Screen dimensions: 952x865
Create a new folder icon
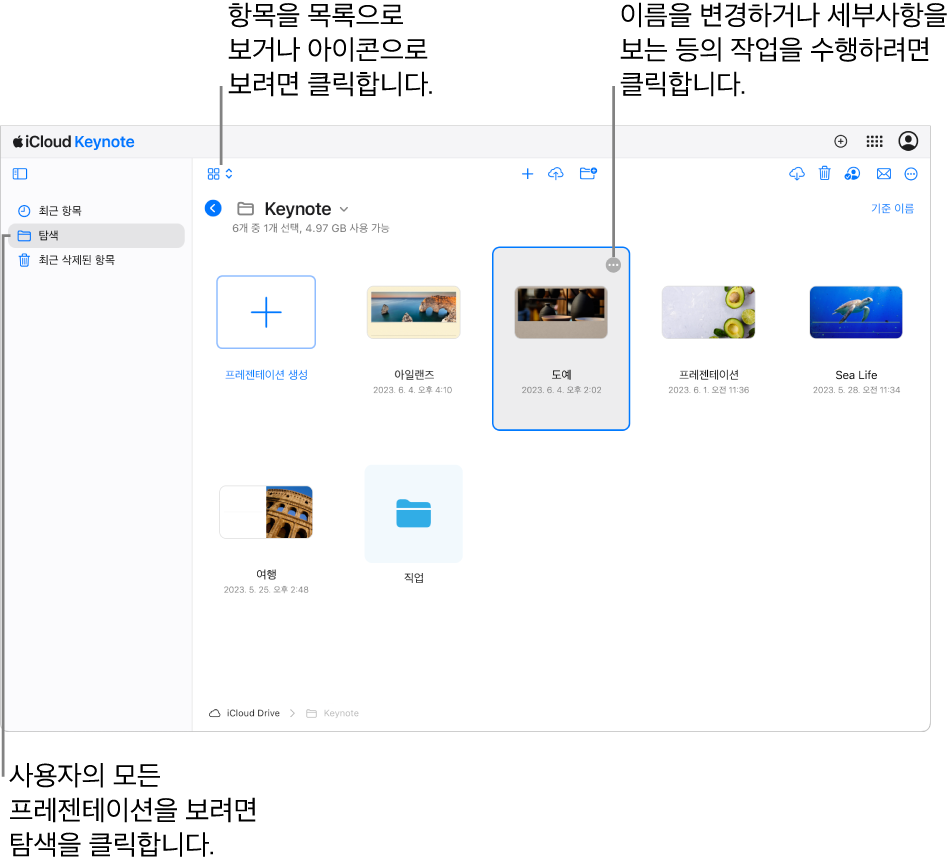[588, 174]
